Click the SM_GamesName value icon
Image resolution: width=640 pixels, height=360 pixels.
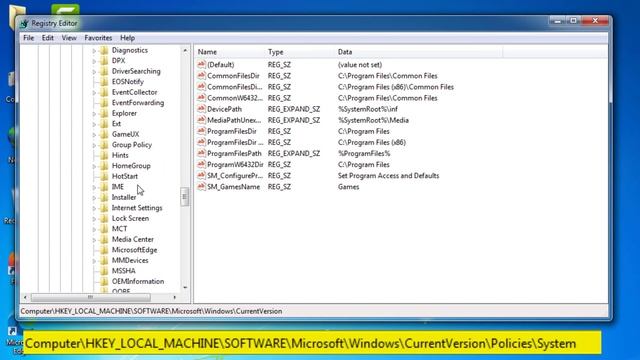[201, 187]
